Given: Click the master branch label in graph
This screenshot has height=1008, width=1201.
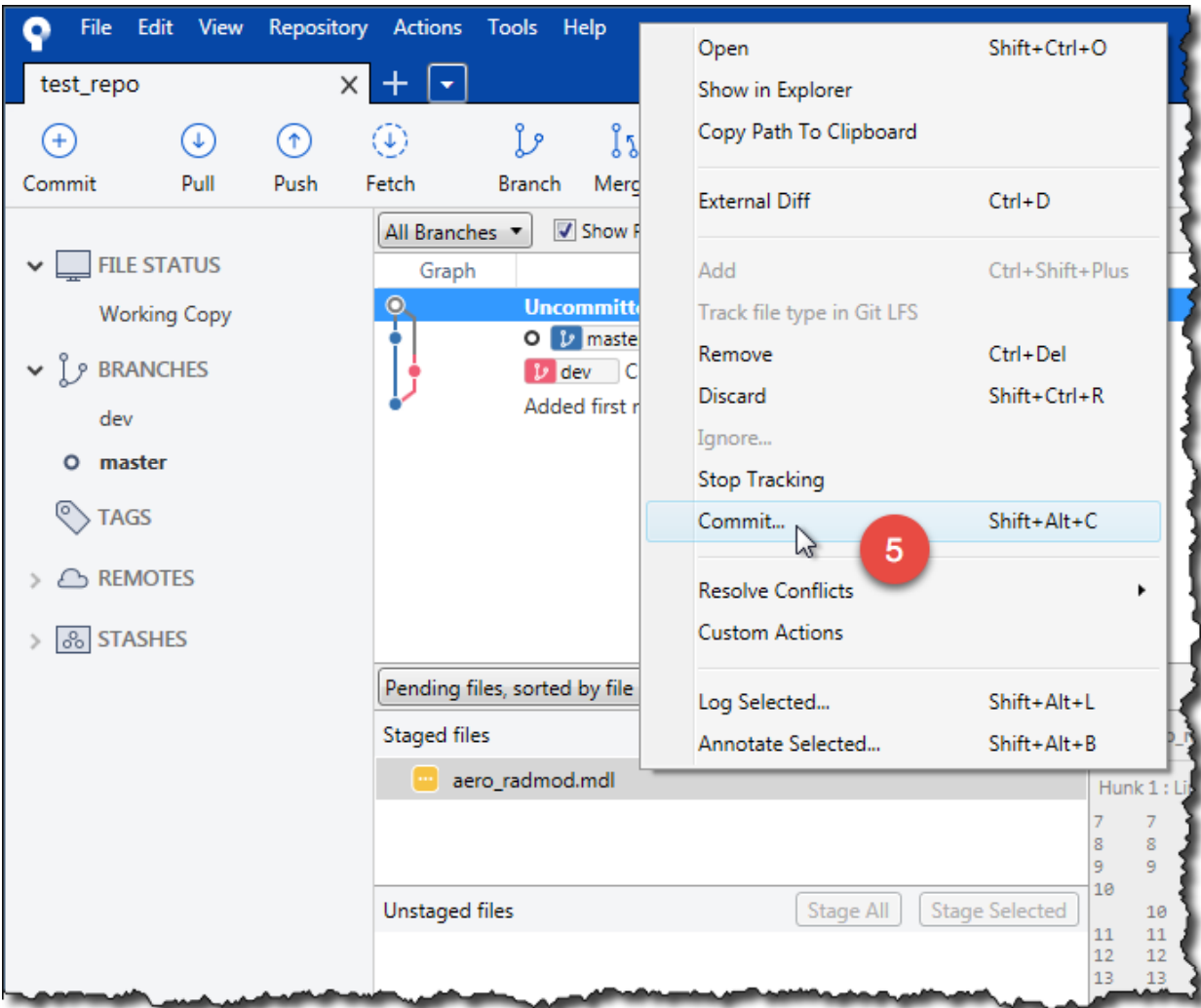Looking at the screenshot, I should (x=595, y=338).
